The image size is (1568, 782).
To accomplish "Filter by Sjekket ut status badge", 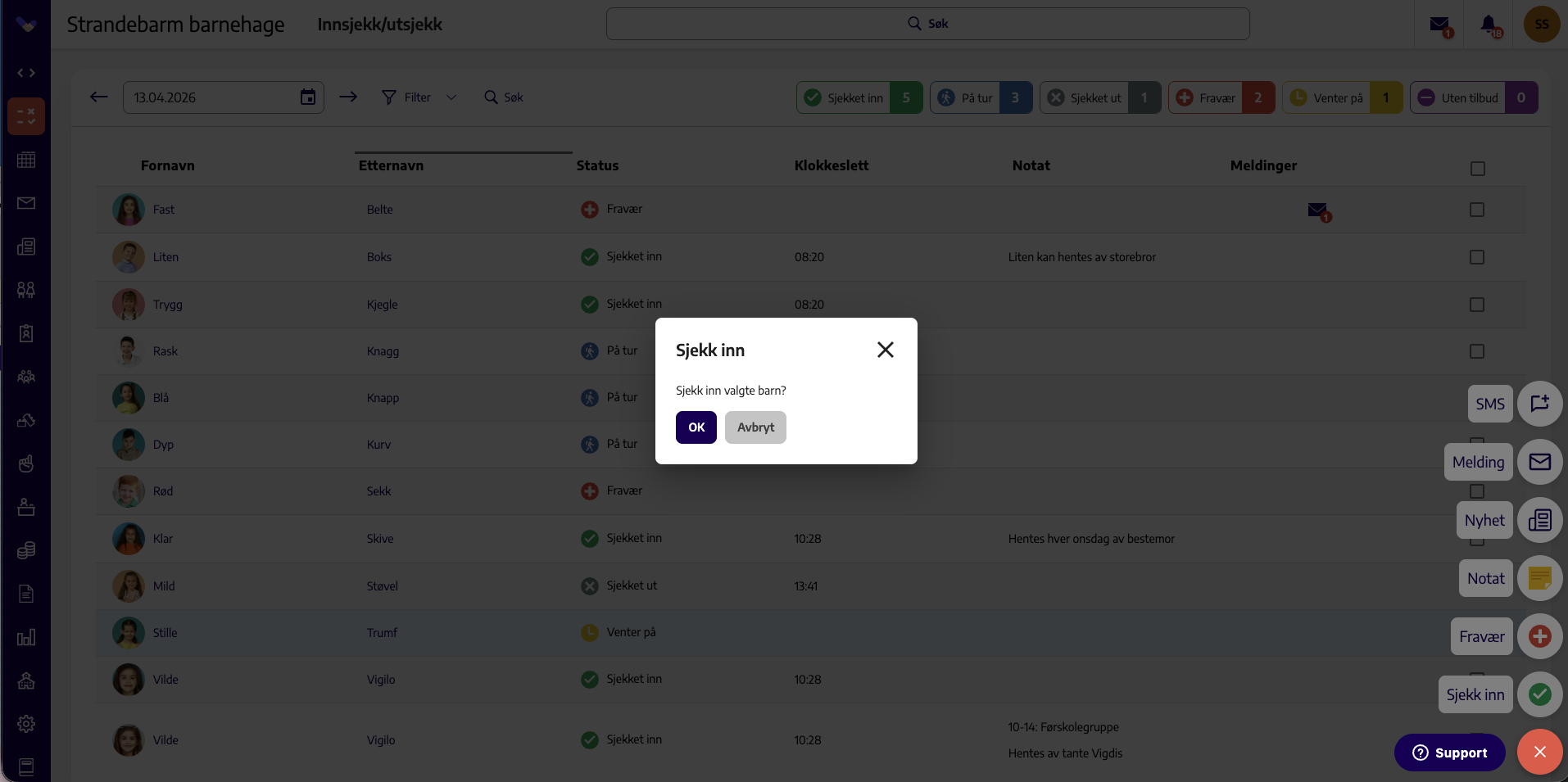I will click(1100, 97).
